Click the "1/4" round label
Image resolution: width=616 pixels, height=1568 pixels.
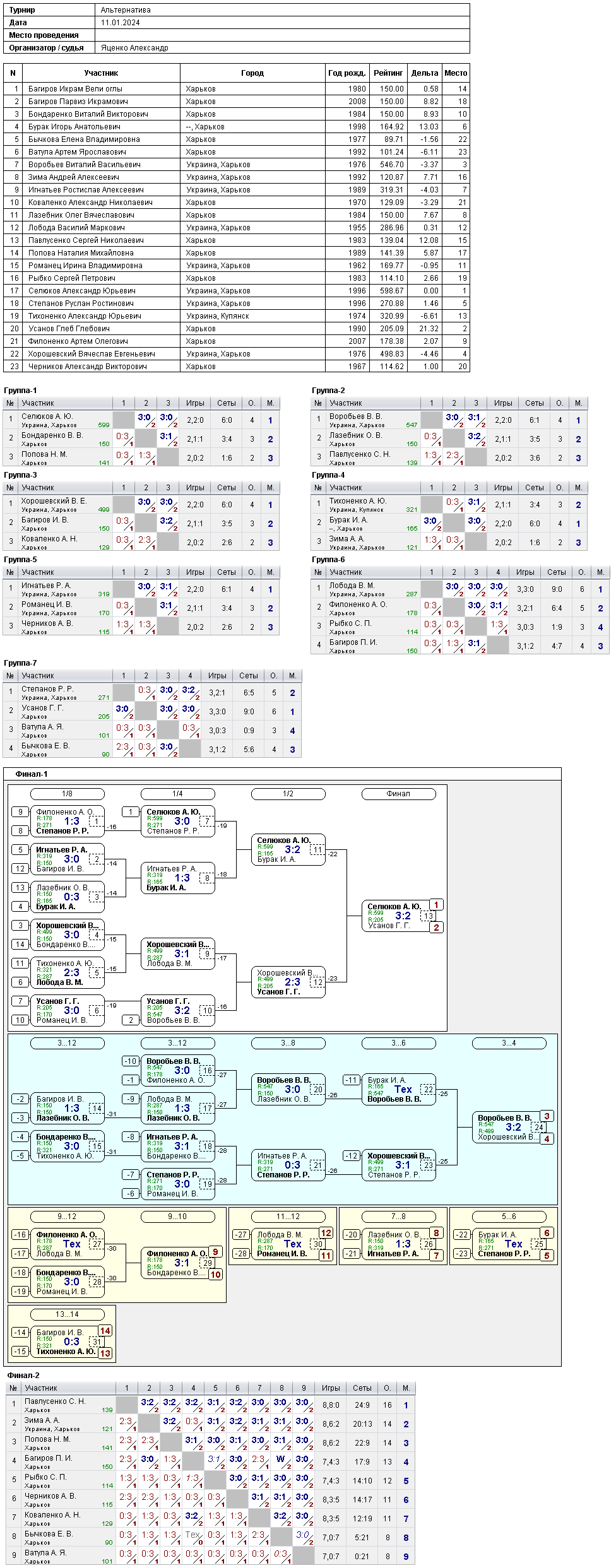point(177,794)
